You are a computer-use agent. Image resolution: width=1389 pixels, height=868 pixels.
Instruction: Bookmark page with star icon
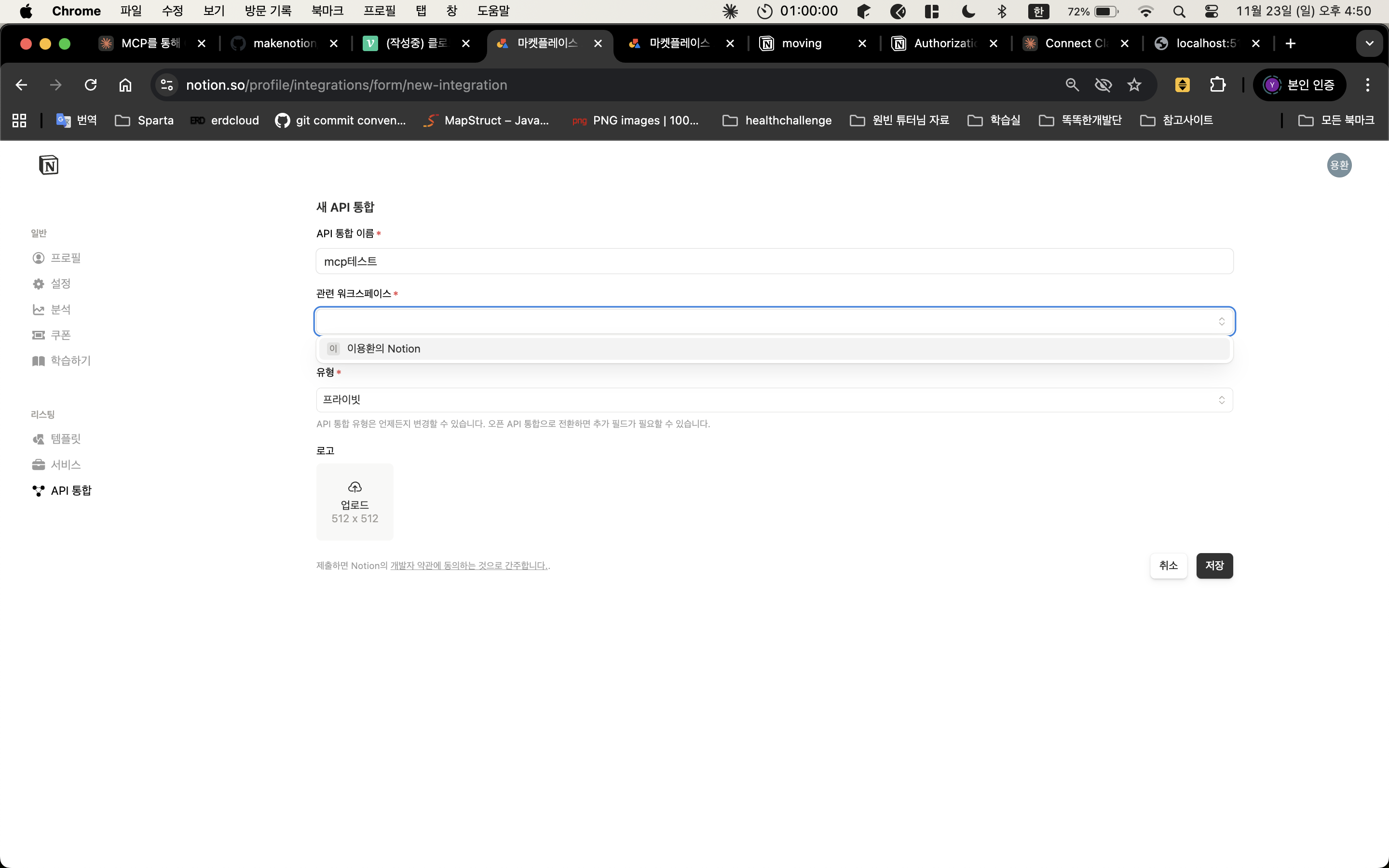tap(1134, 85)
